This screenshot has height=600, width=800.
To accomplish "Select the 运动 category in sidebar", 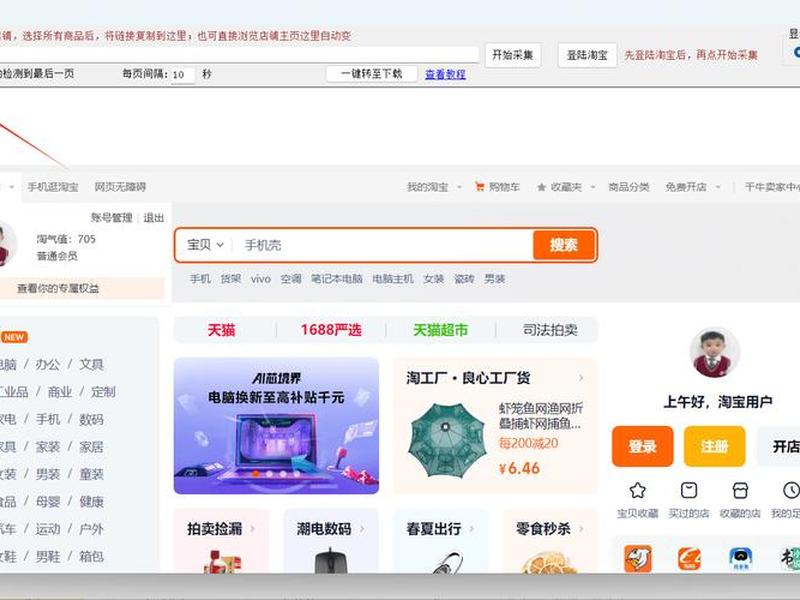I will tap(47, 529).
